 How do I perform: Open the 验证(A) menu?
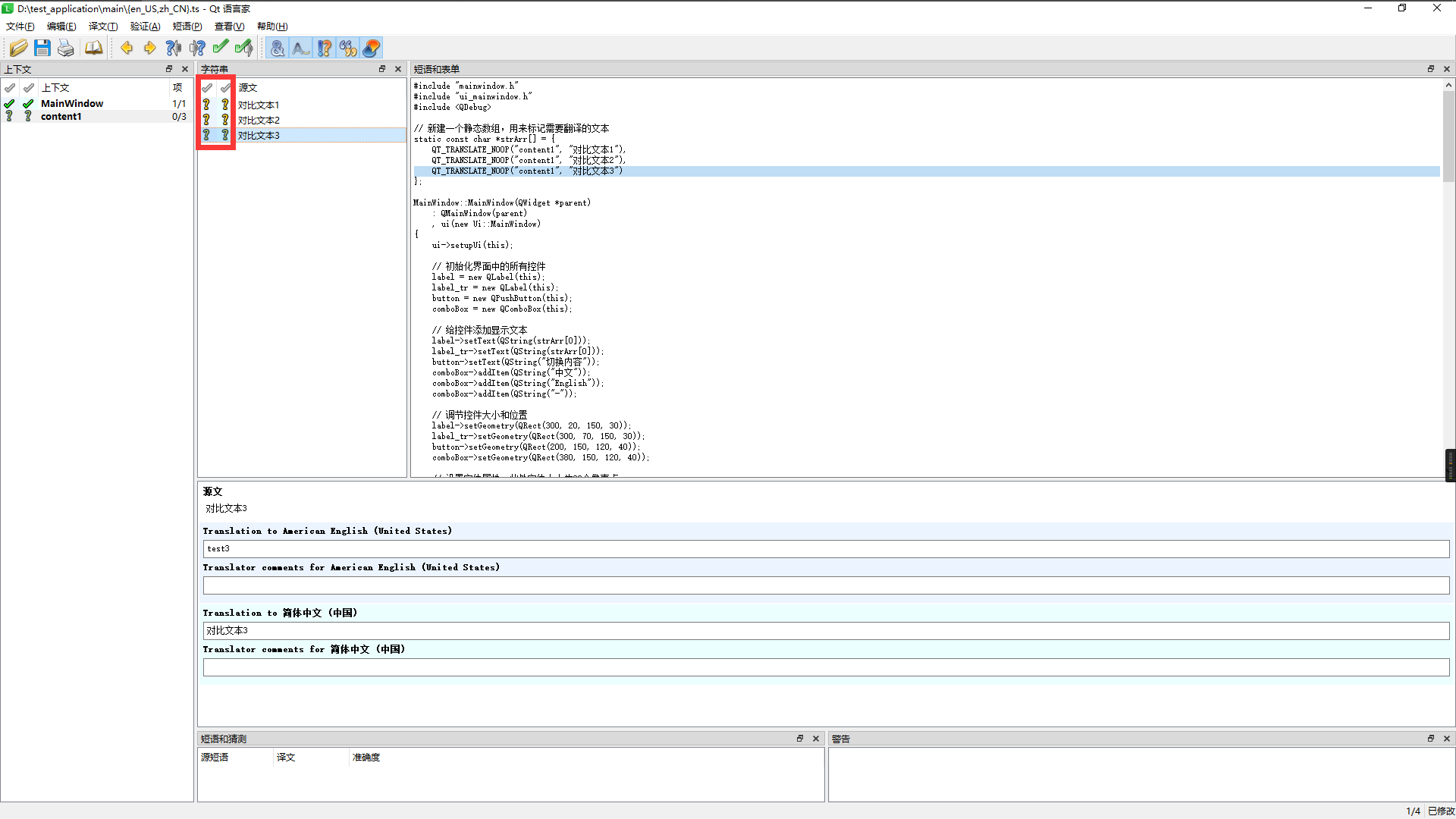click(x=145, y=27)
